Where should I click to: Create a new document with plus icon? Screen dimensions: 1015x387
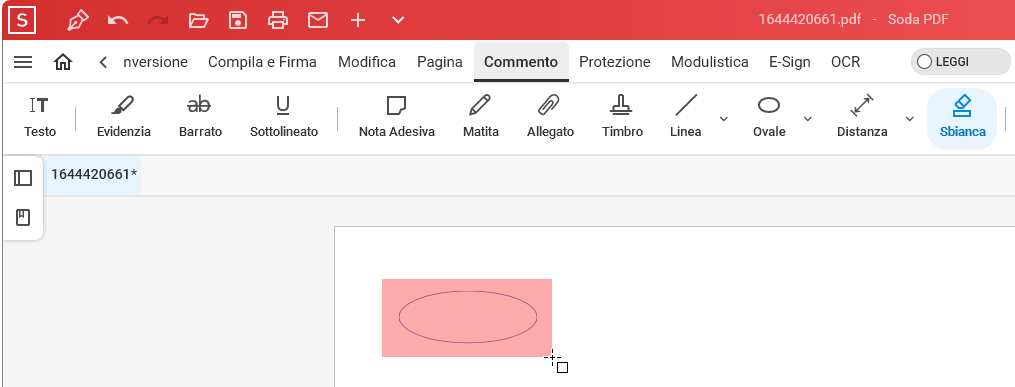358,20
